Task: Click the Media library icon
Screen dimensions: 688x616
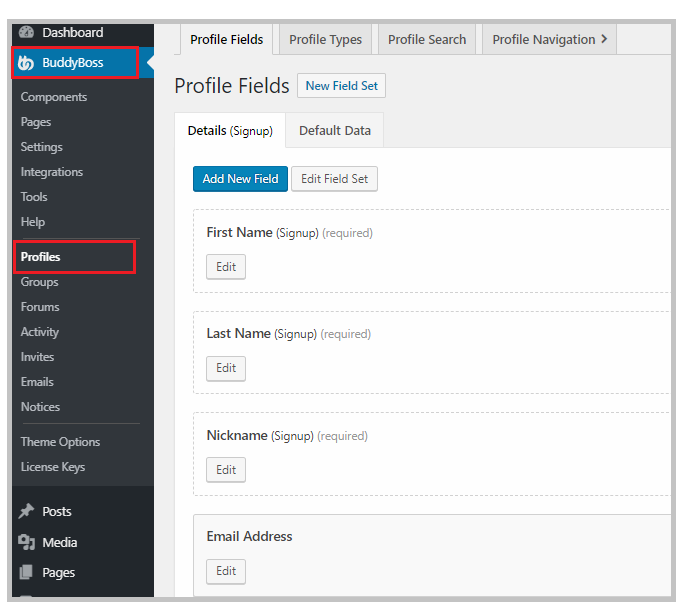Action: tap(26, 542)
